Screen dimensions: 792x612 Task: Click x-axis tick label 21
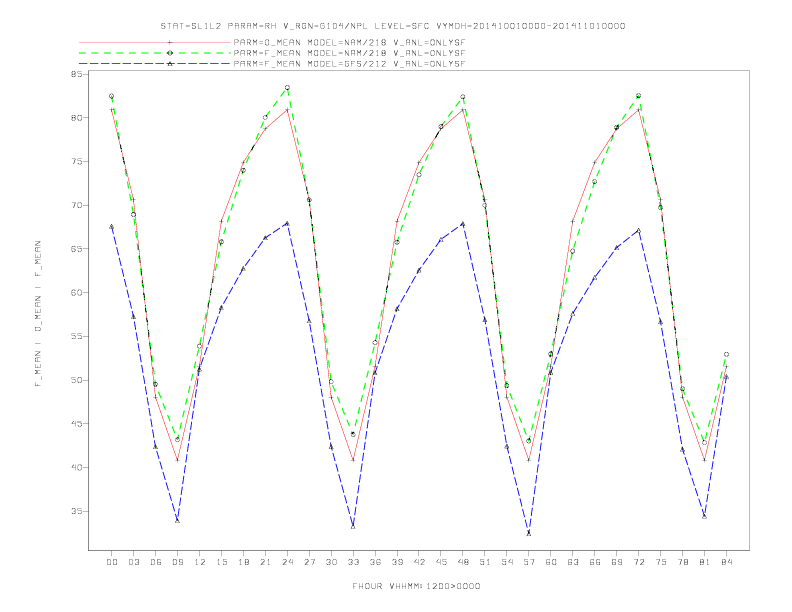(266, 562)
